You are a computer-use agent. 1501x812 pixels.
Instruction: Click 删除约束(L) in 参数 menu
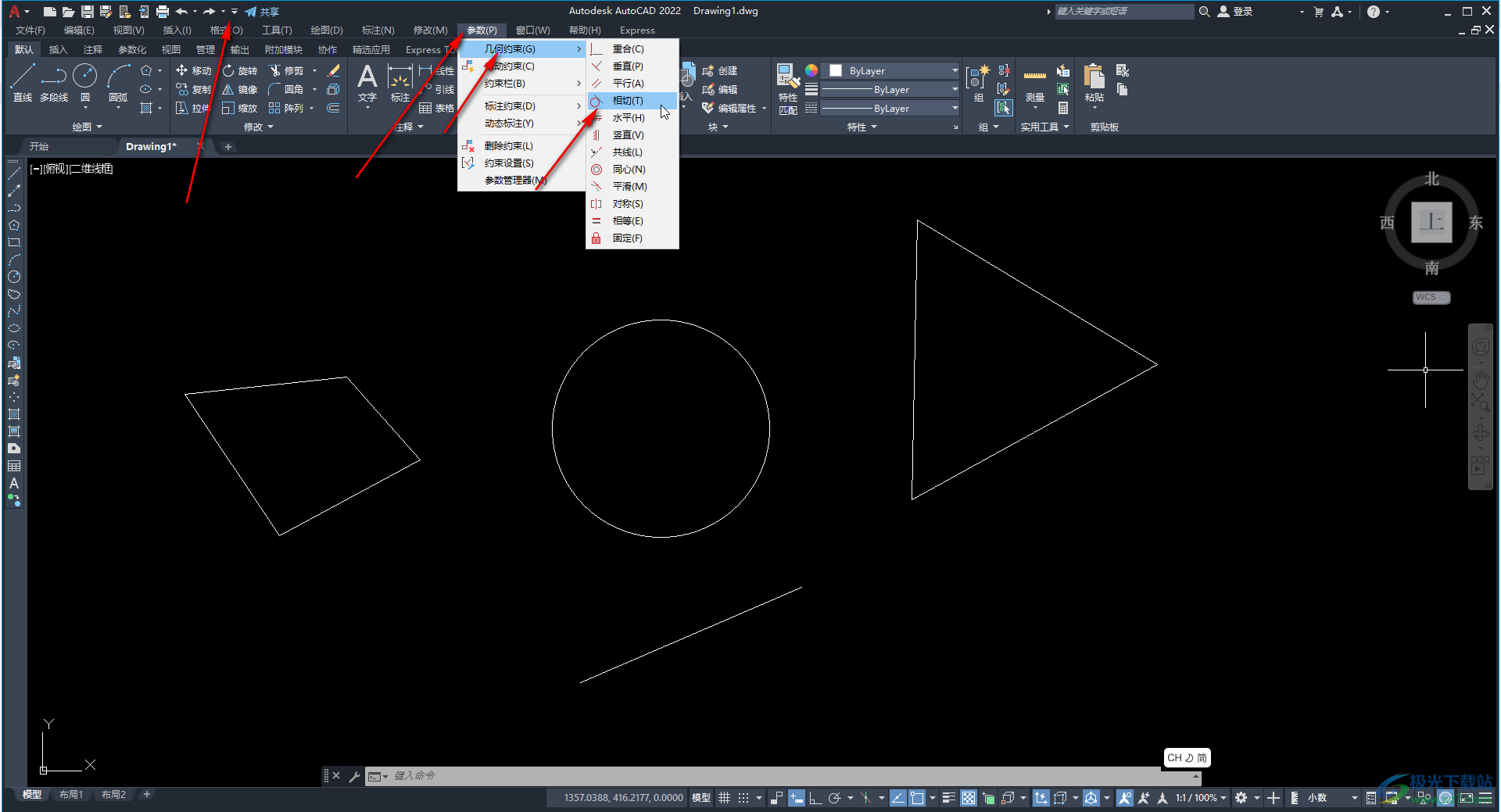(x=521, y=146)
